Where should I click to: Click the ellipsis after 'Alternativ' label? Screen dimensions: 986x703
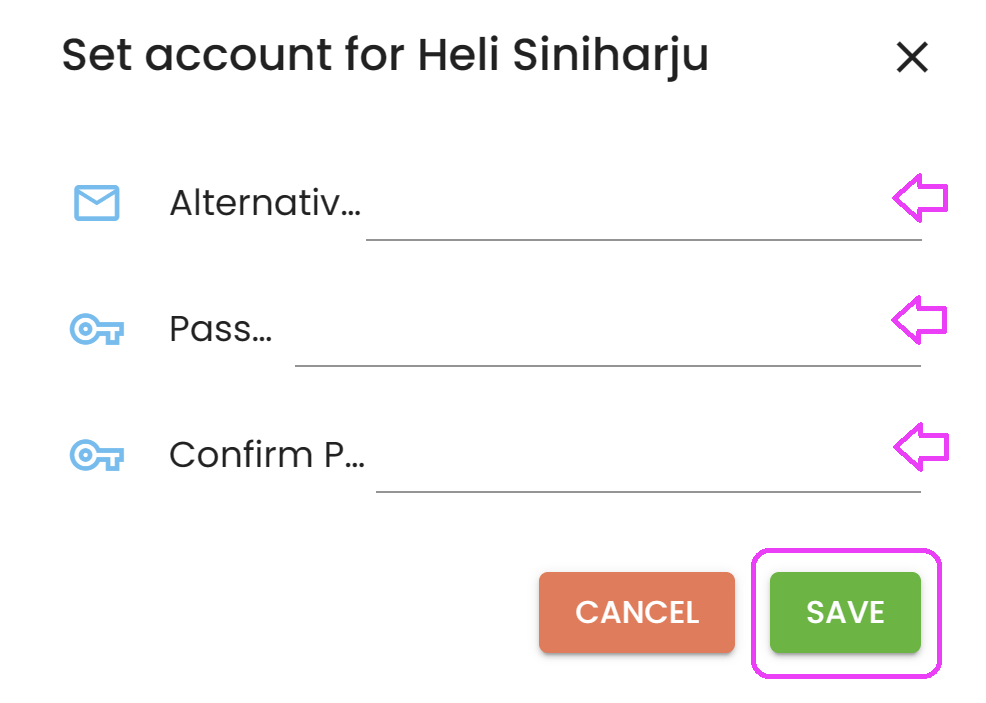coord(352,213)
